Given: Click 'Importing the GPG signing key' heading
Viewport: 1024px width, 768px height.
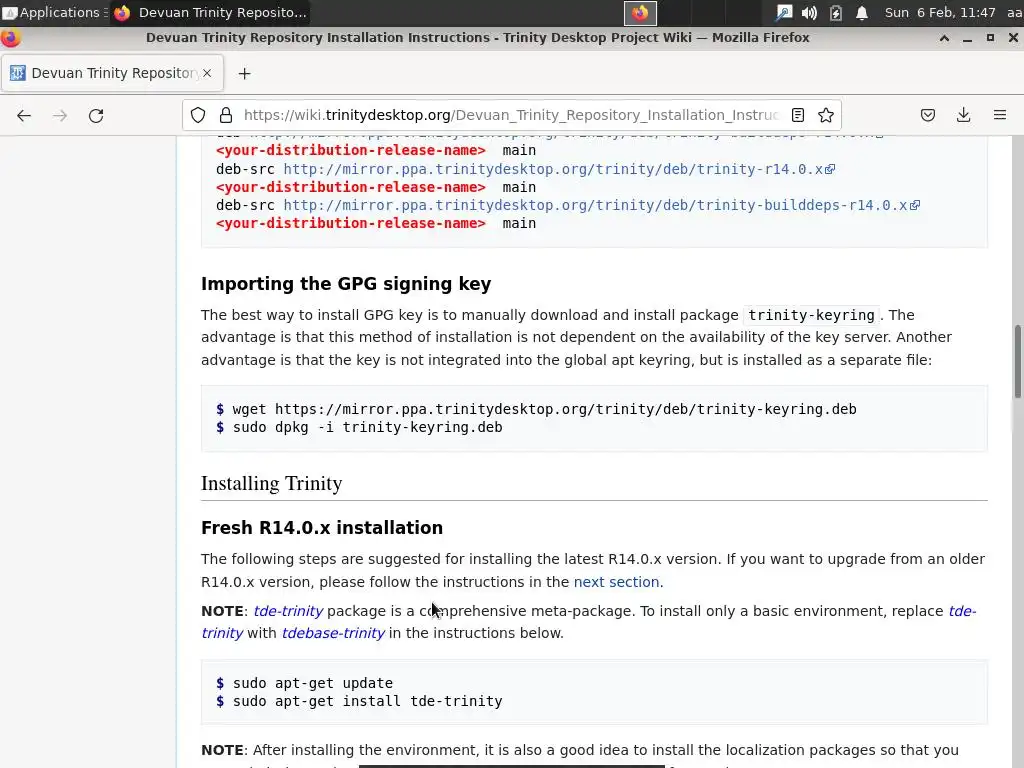Looking at the screenshot, I should [346, 284].
